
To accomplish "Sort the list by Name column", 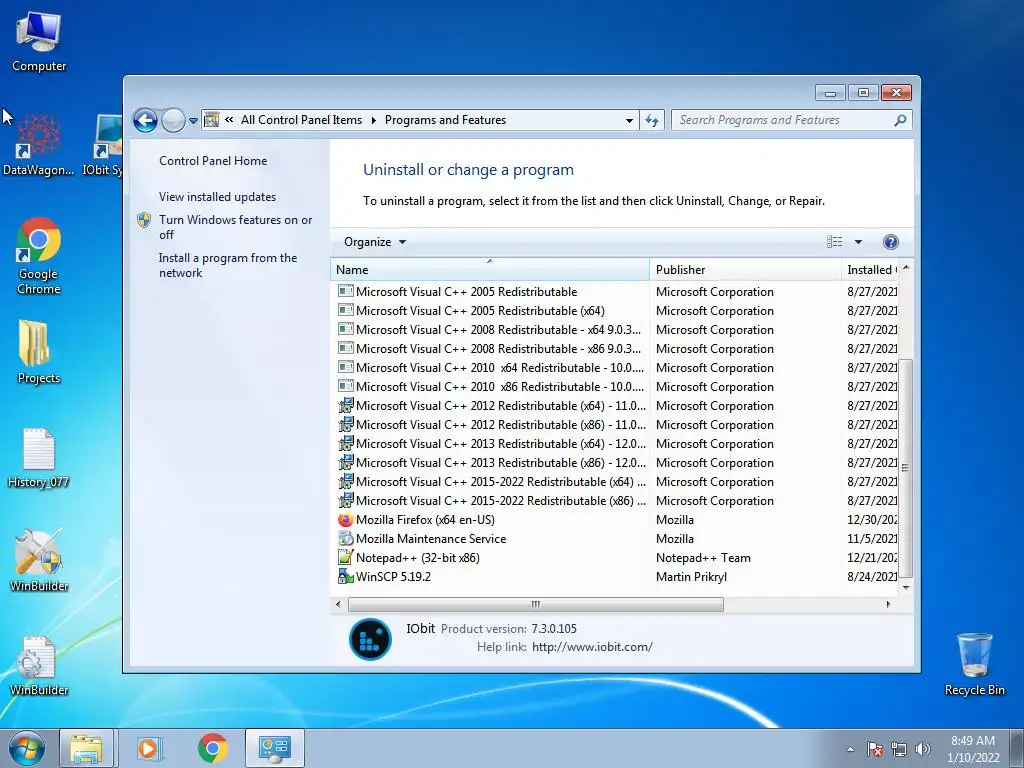I will tap(489, 270).
